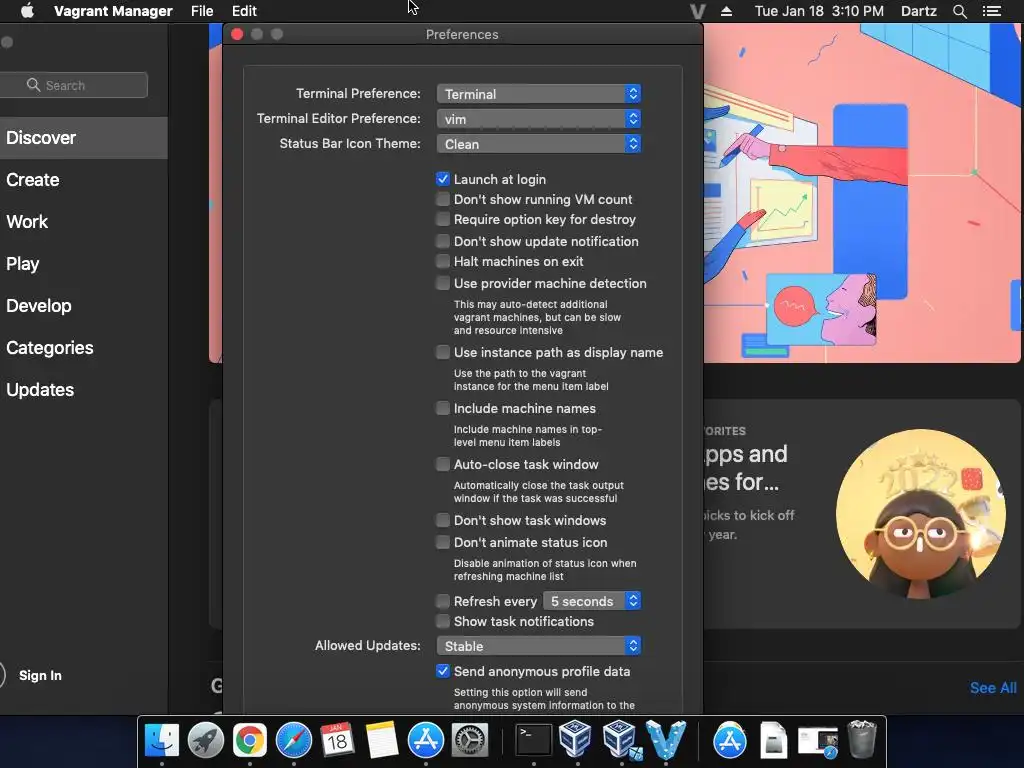Screen dimensions: 1024x768
Task: Enable Show task notifications
Action: tap(443, 621)
